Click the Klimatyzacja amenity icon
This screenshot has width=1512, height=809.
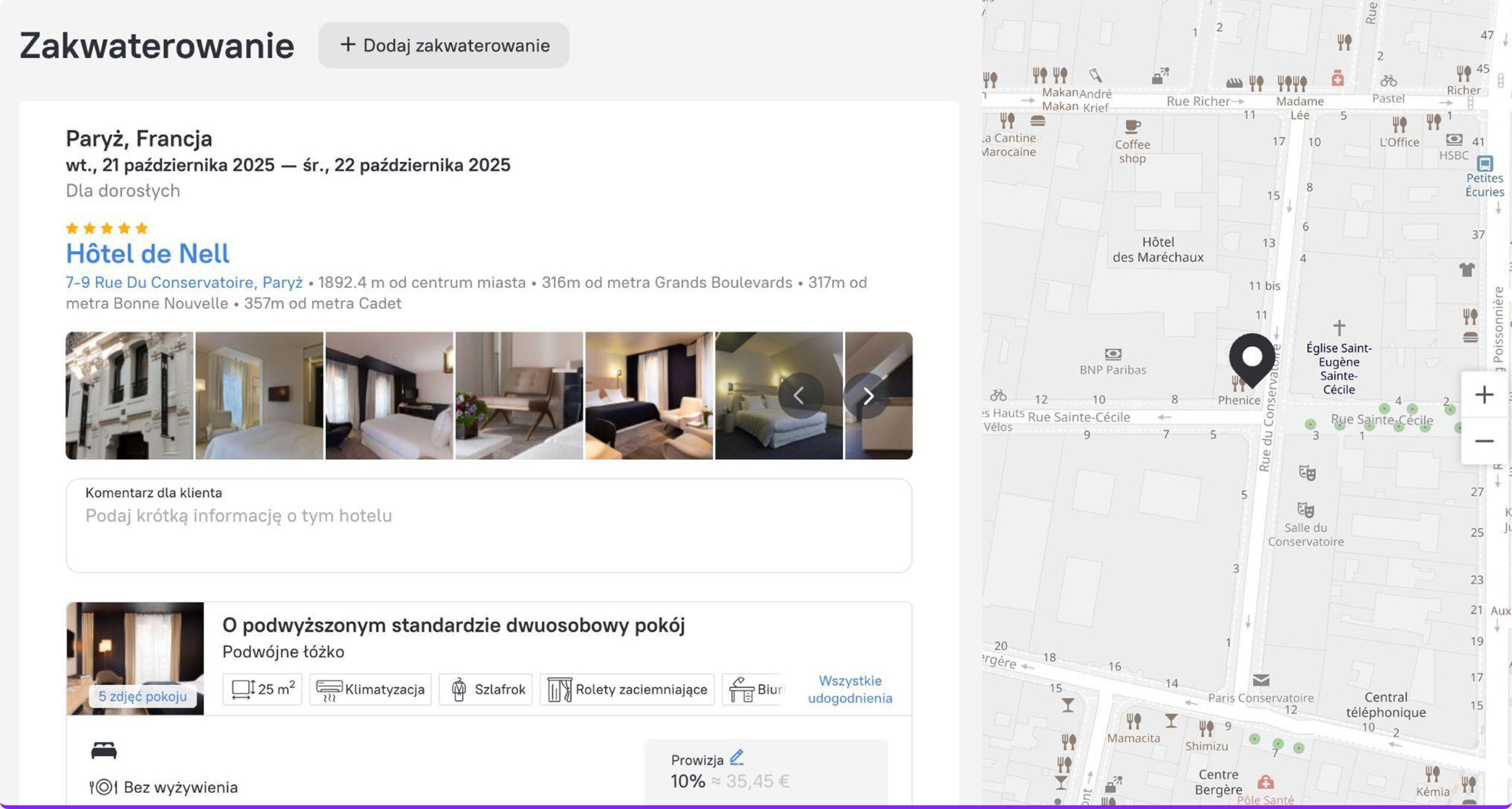[329, 690]
